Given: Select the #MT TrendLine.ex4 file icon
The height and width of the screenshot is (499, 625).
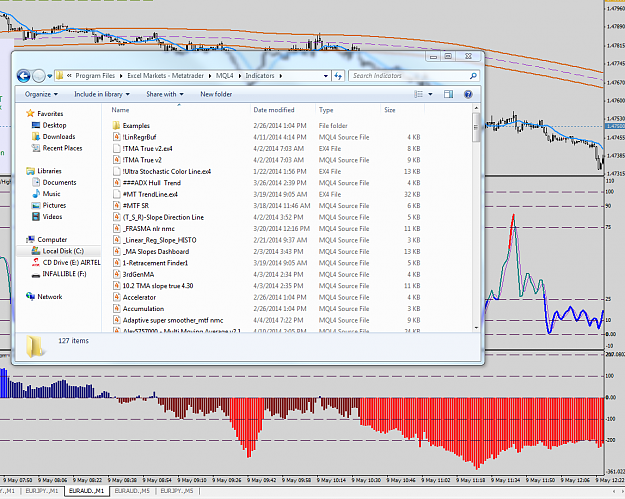Looking at the screenshot, I should click(116, 194).
